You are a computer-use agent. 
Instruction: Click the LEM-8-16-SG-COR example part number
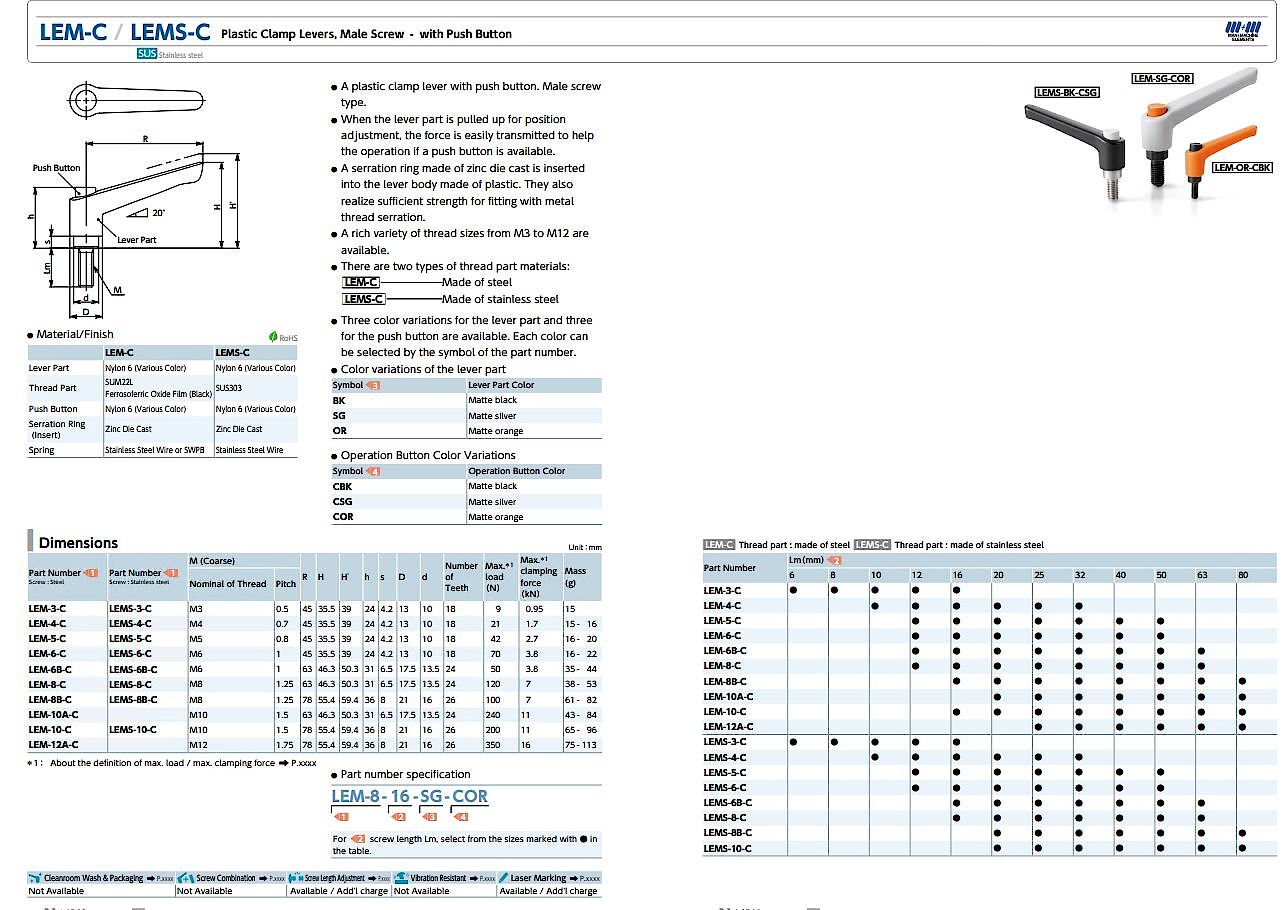410,796
